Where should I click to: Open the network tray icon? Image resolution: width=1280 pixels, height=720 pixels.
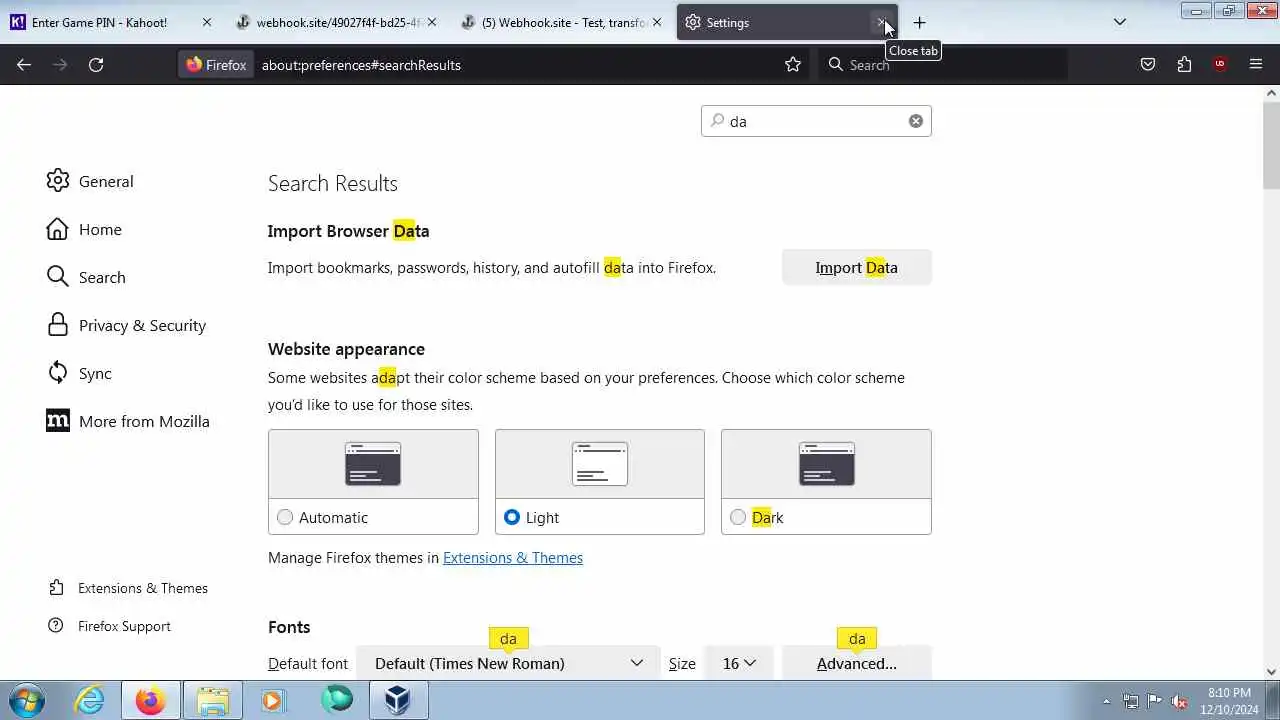coord(1131,701)
